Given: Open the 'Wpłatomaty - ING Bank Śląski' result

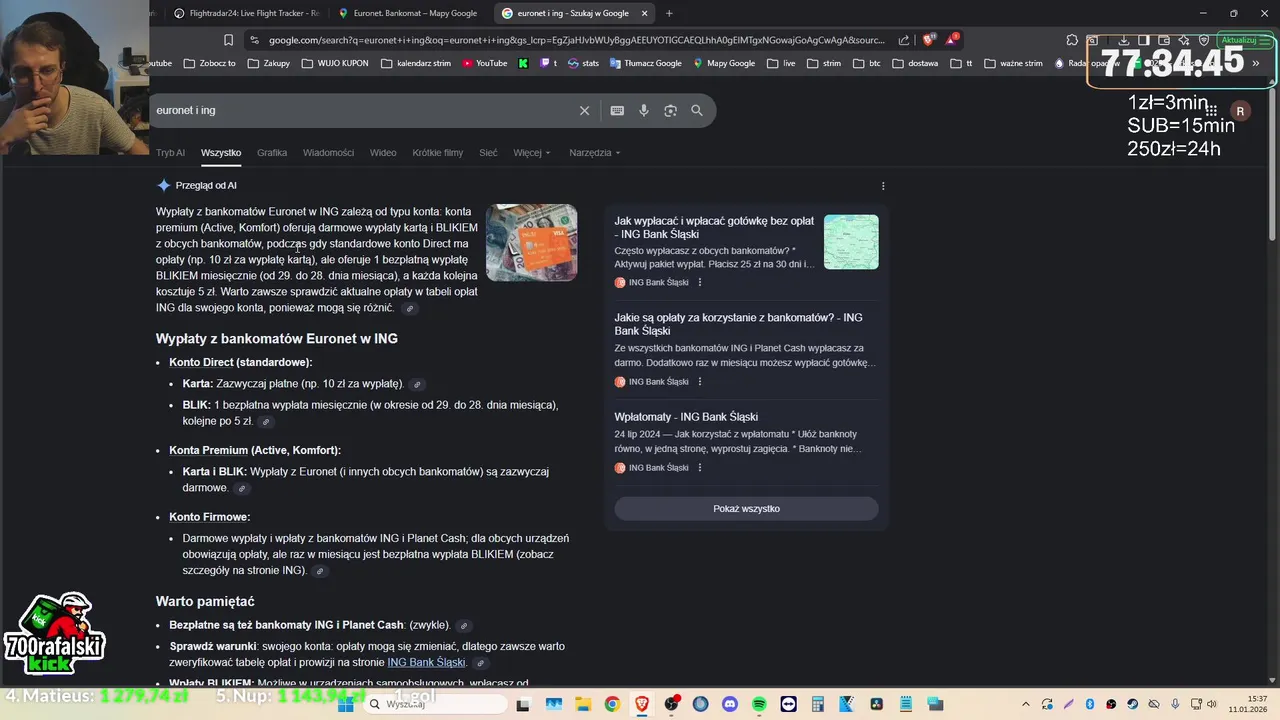Looking at the screenshot, I should 686,417.
